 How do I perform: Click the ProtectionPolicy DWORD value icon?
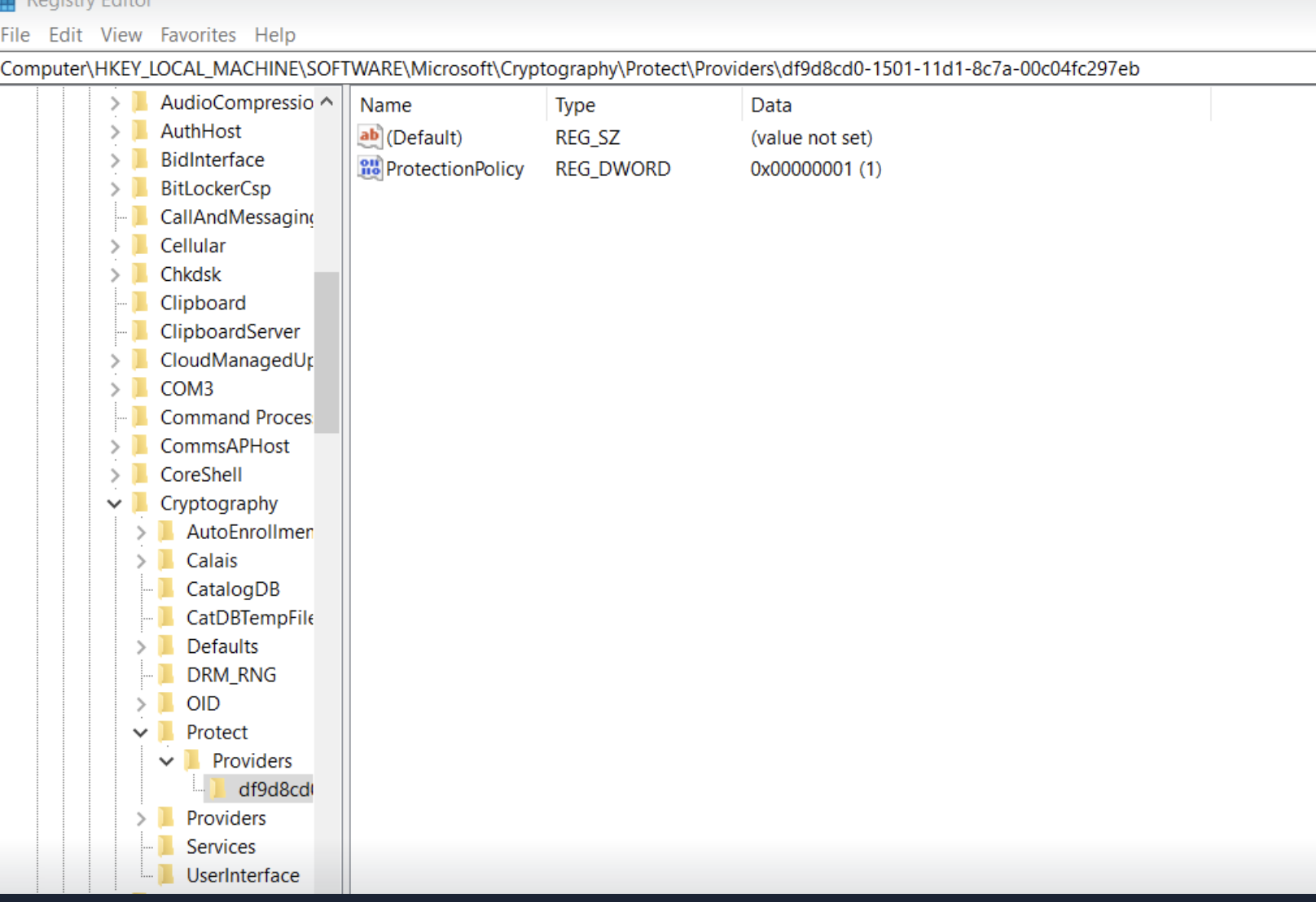pos(370,169)
